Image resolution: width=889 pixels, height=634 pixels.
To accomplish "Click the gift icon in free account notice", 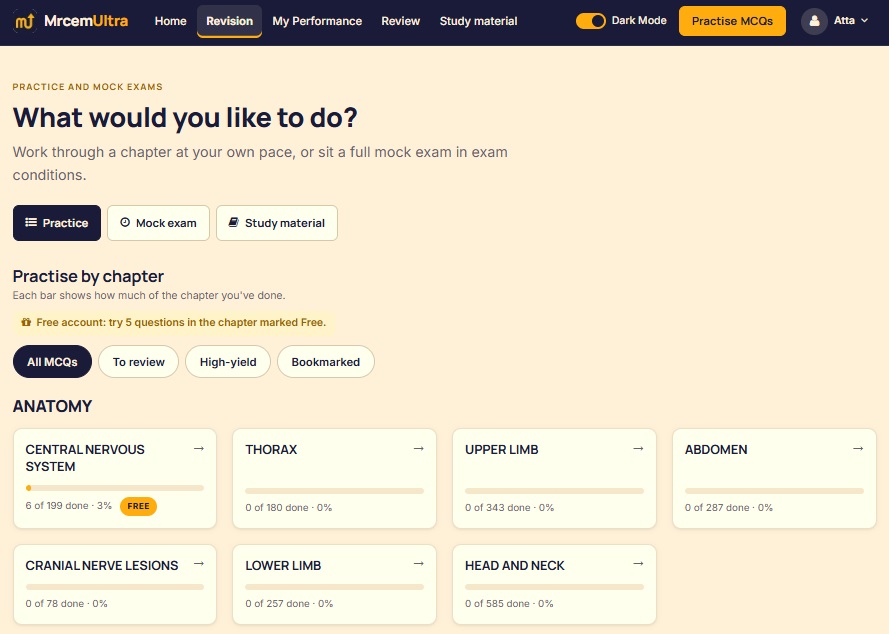I will [26, 322].
